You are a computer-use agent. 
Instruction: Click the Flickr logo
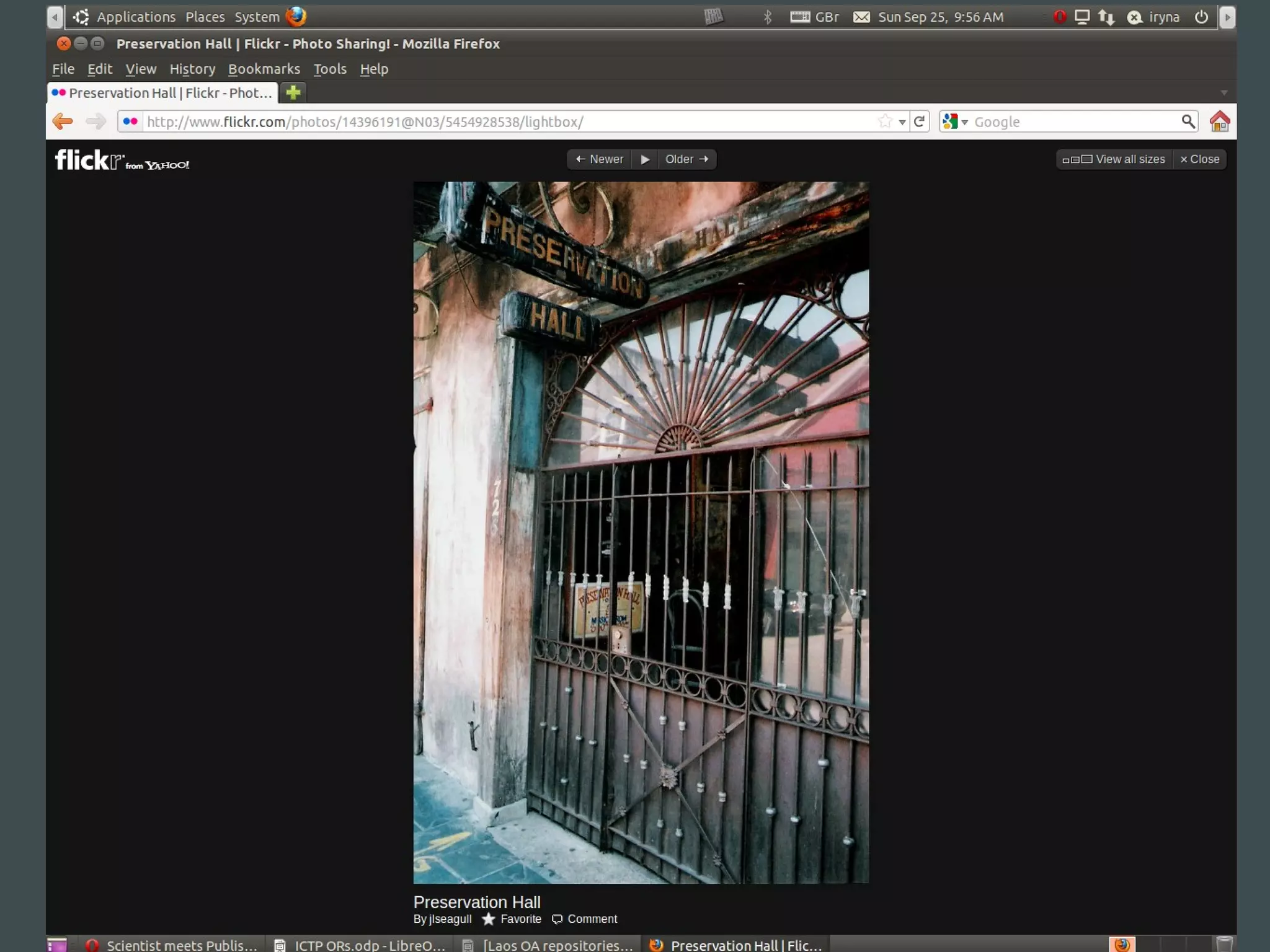click(89, 161)
